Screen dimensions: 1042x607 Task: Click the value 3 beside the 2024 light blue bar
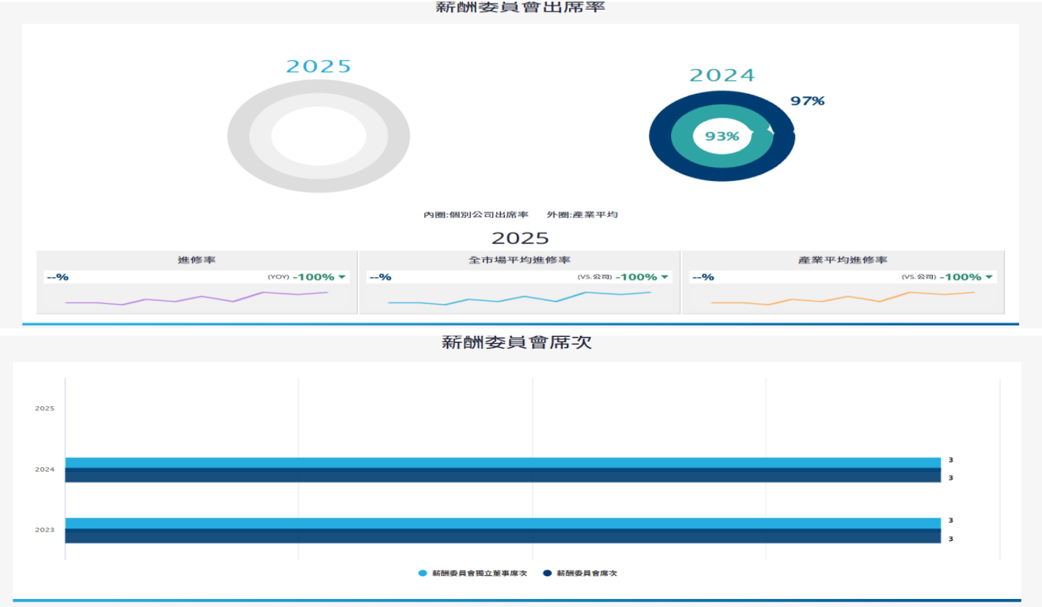[x=951, y=460]
